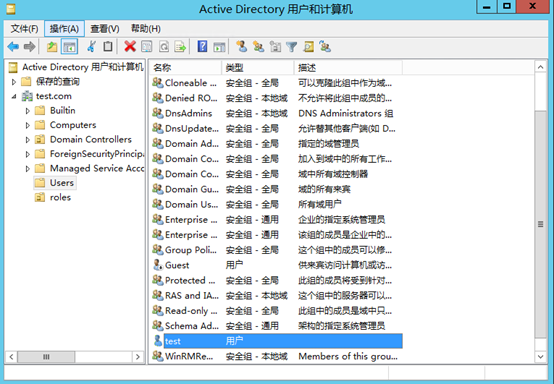The height and width of the screenshot is (384, 554).
Task: Click the Schema Ad... group icon
Action: (x=158, y=325)
